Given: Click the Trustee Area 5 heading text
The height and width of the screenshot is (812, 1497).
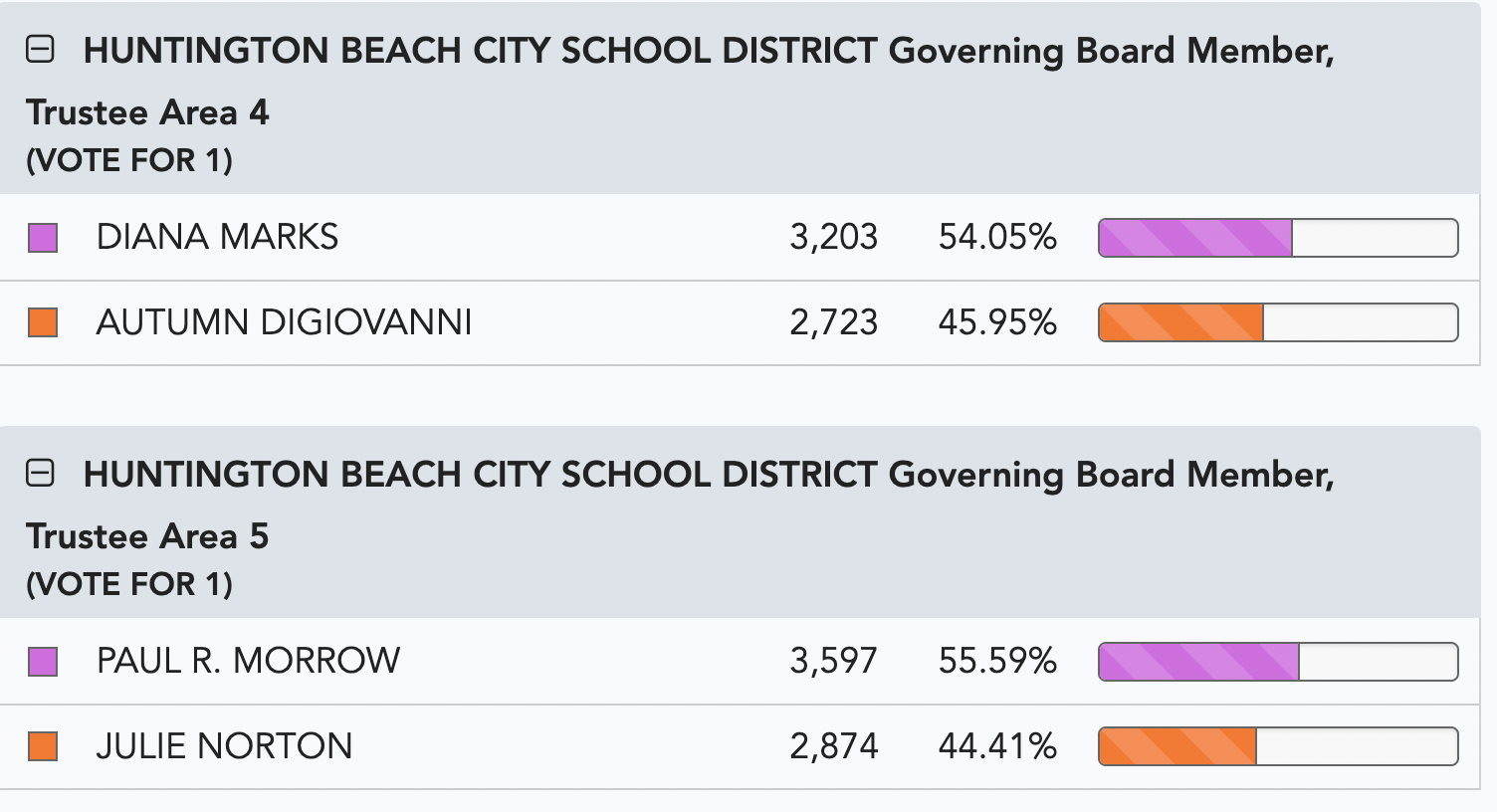Looking at the screenshot, I should tap(680, 506).
